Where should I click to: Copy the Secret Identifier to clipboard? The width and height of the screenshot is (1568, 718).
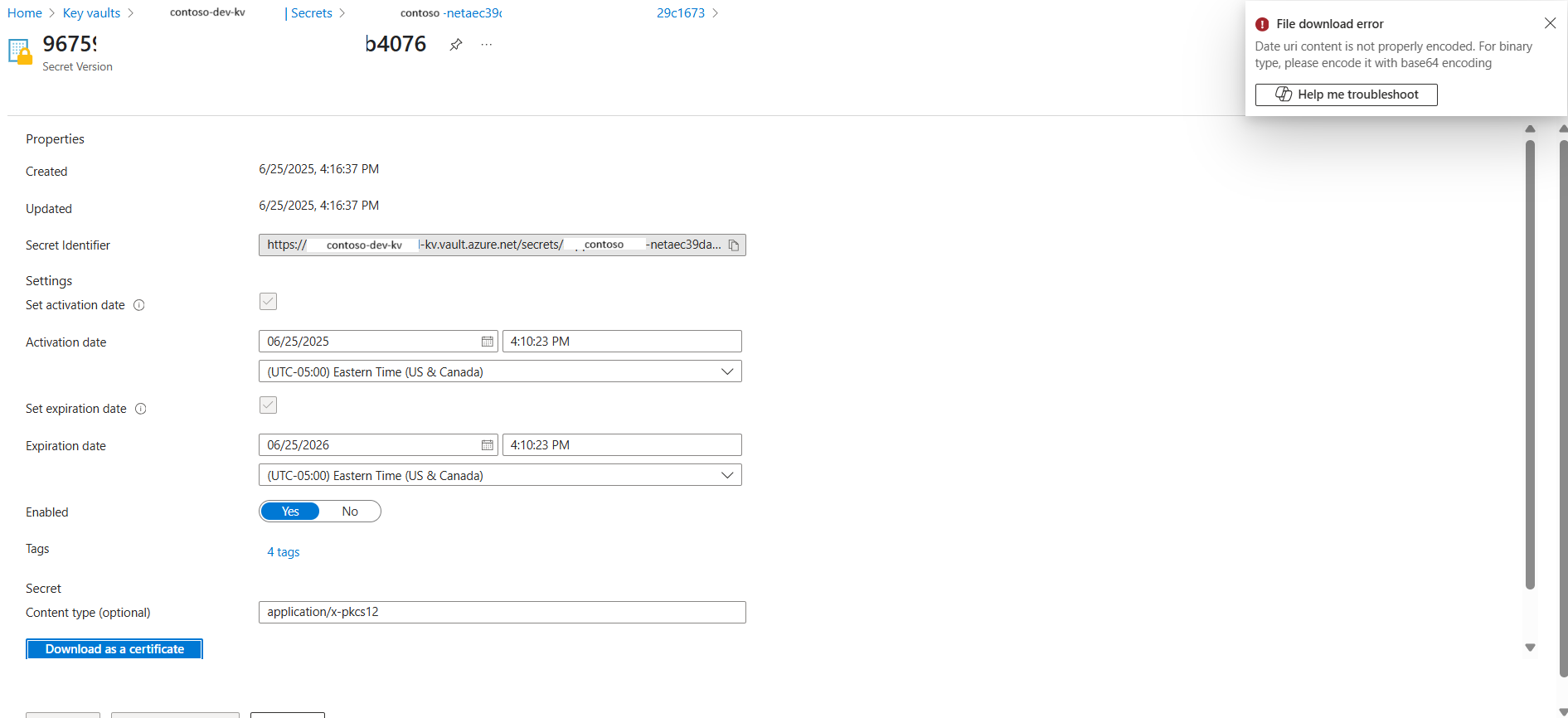pyautogui.click(x=734, y=245)
